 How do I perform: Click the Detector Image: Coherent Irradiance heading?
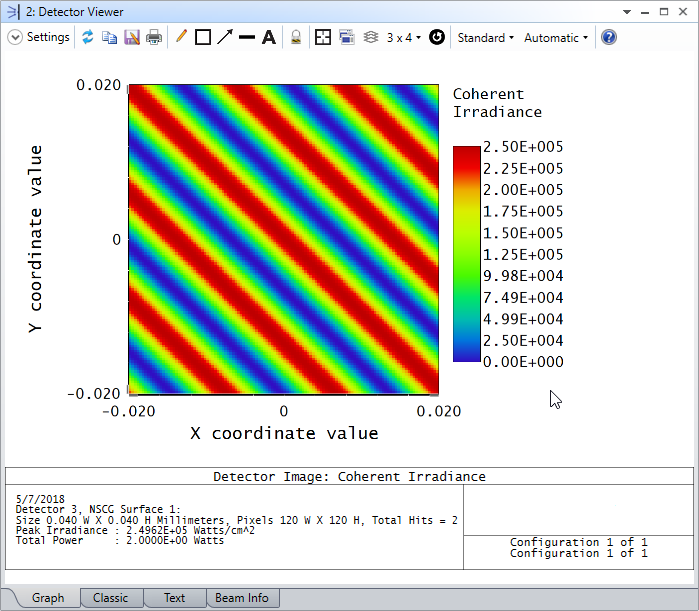click(349, 476)
